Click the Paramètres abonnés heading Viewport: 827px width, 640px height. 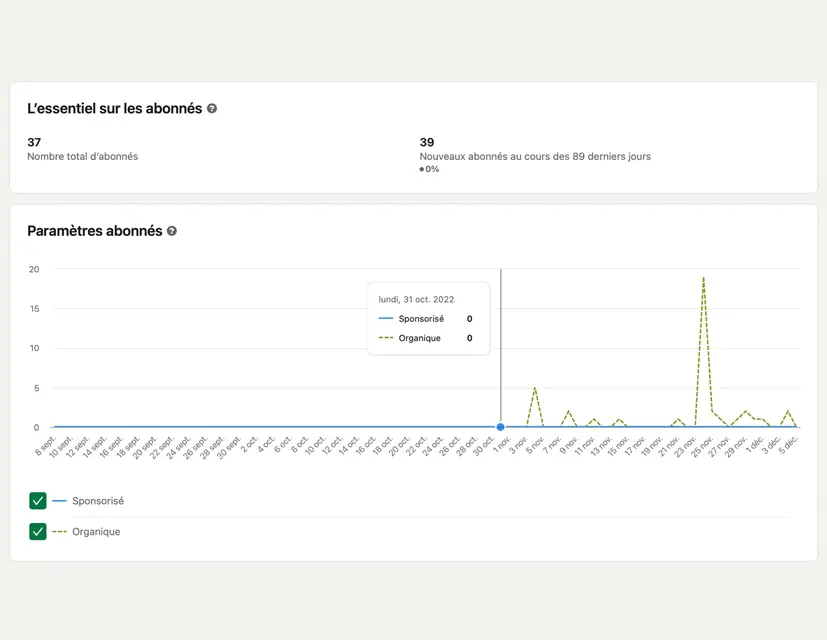click(94, 231)
